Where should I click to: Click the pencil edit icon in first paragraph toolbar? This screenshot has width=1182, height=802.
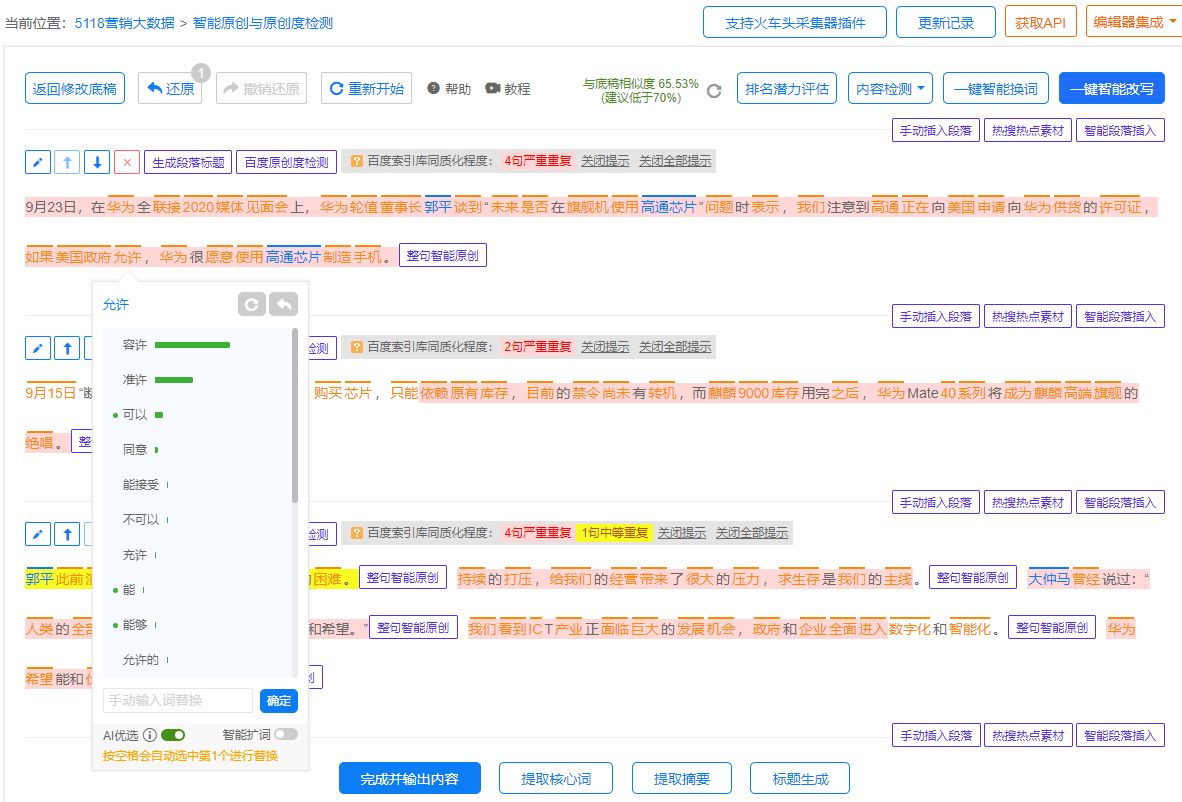pyautogui.click(x=38, y=162)
